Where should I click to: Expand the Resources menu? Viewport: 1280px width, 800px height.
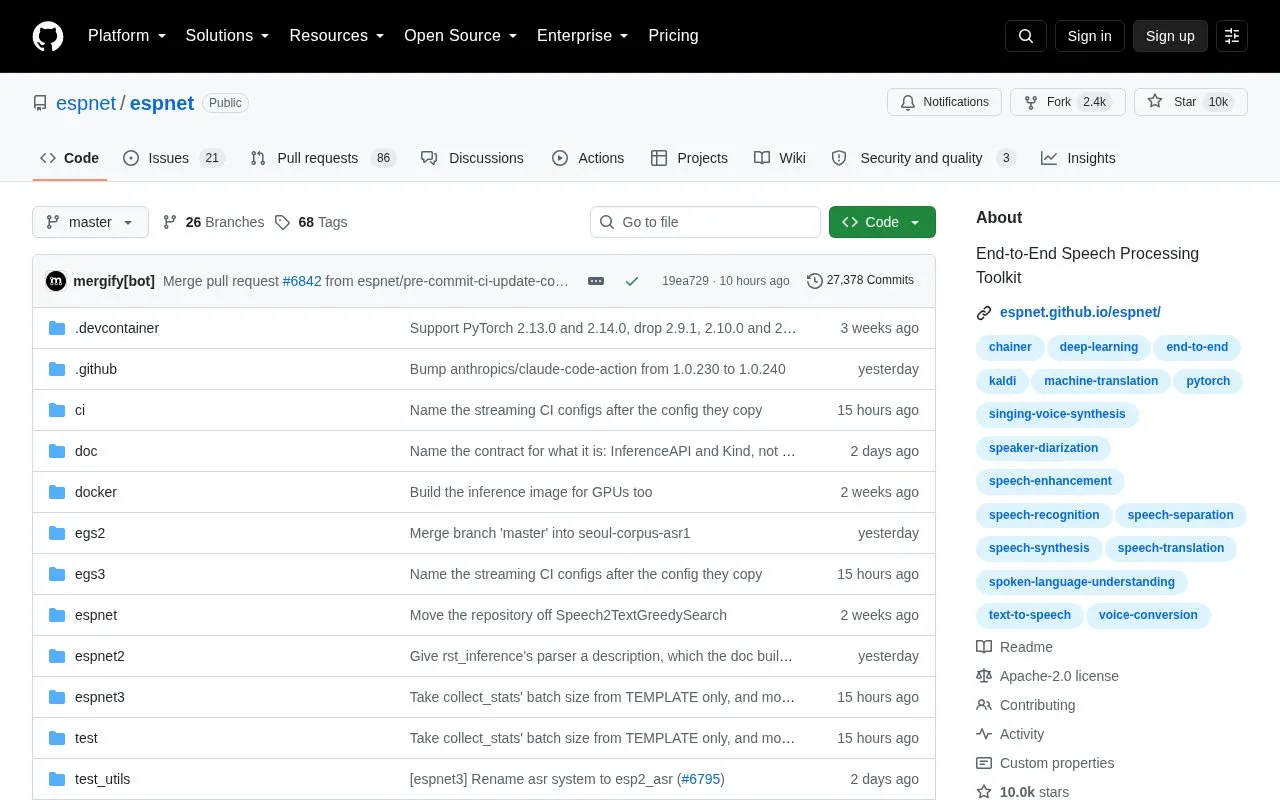337,36
